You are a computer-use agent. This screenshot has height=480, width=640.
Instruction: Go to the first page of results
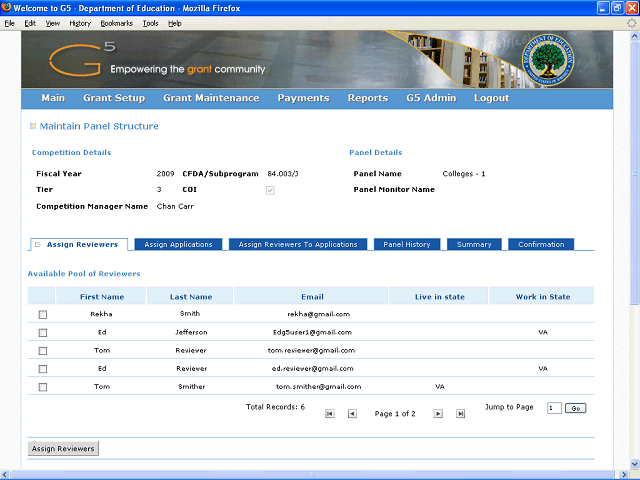(x=330, y=413)
